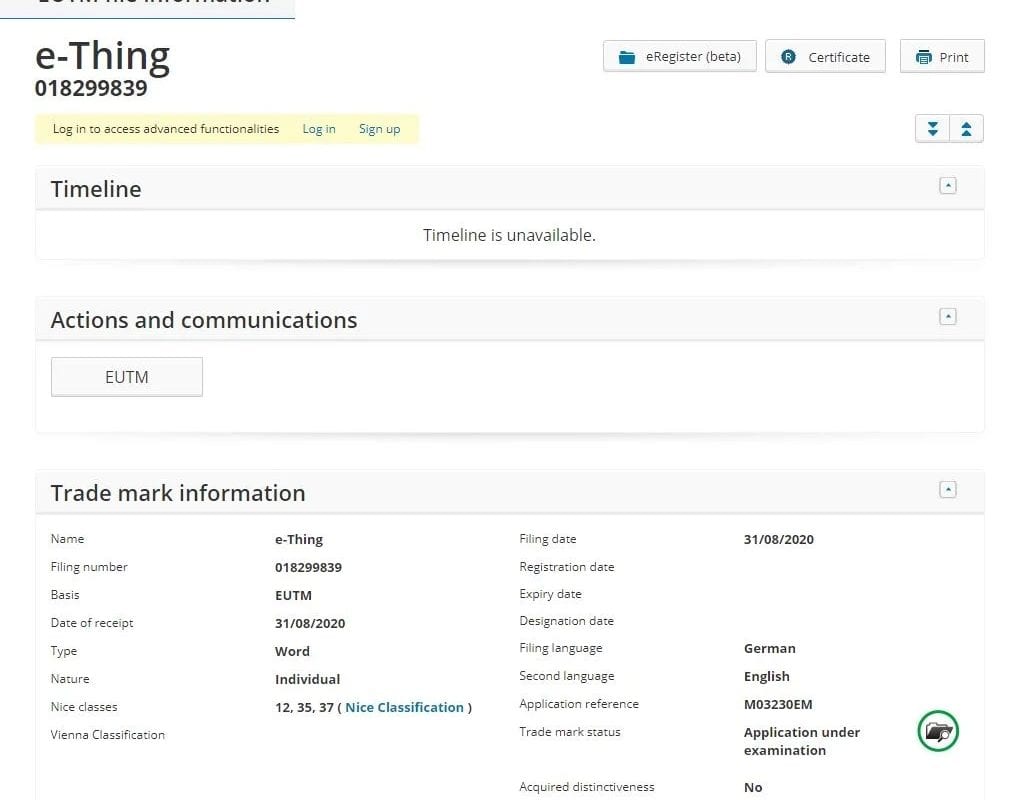The width and height of the screenshot is (1018, 800).
Task: Select the Second language value English
Action: [x=767, y=676]
